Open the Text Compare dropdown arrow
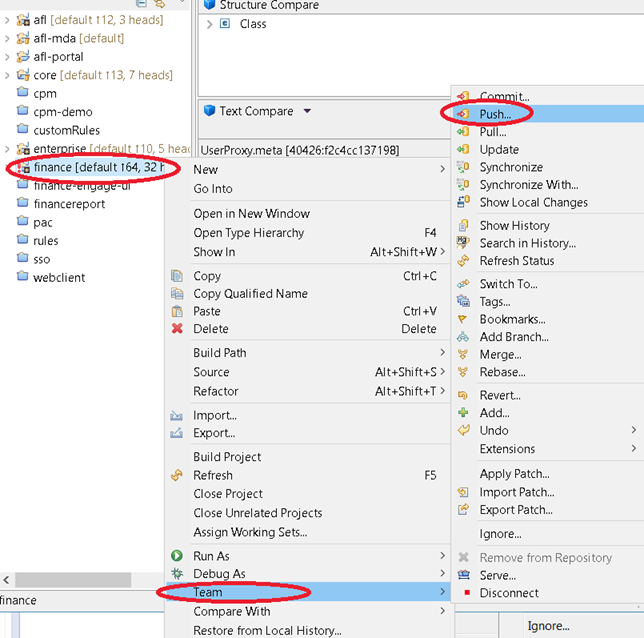The image size is (644, 638). pos(307,111)
